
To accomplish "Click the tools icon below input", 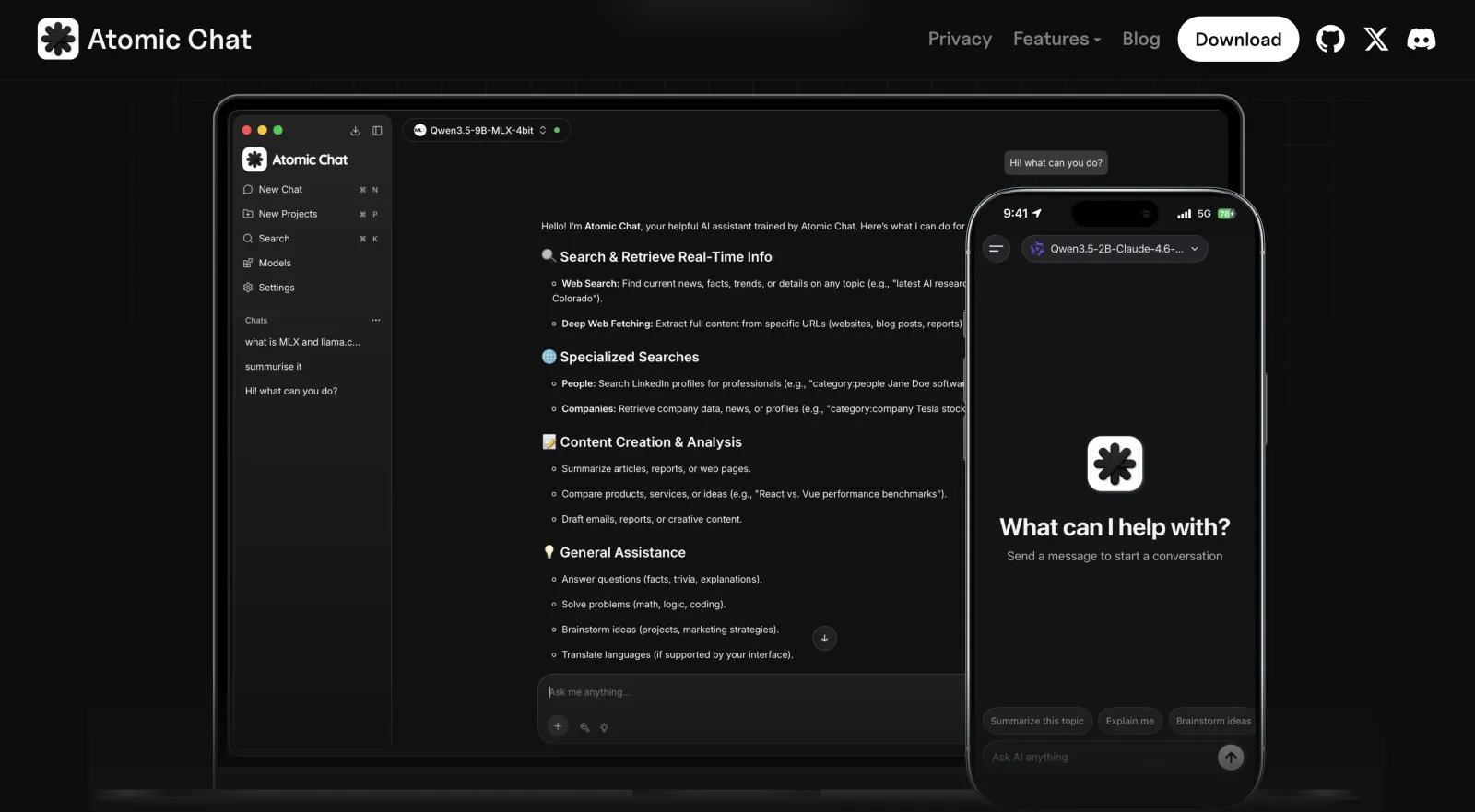I will 584,727.
